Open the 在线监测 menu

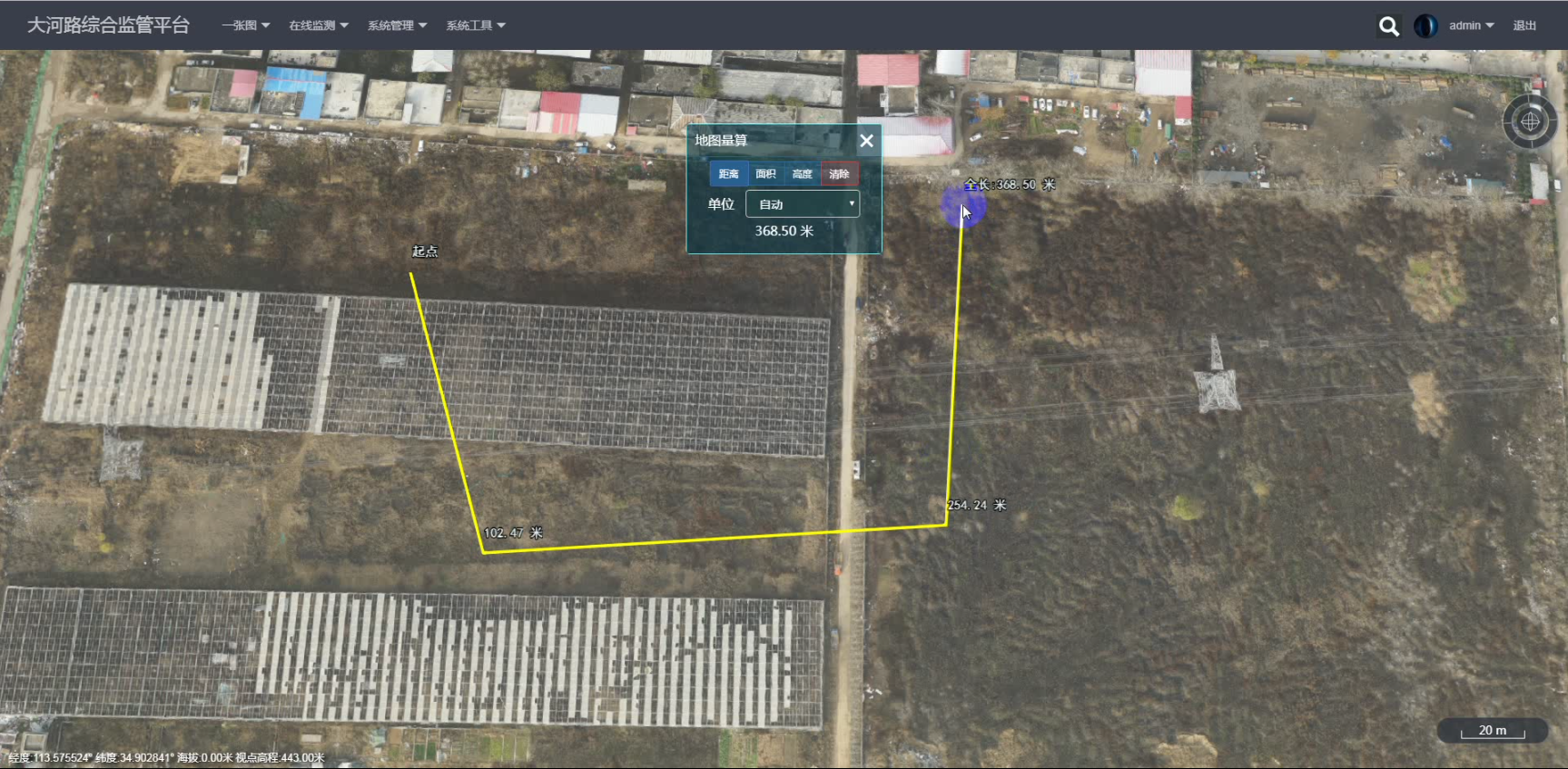tap(318, 25)
